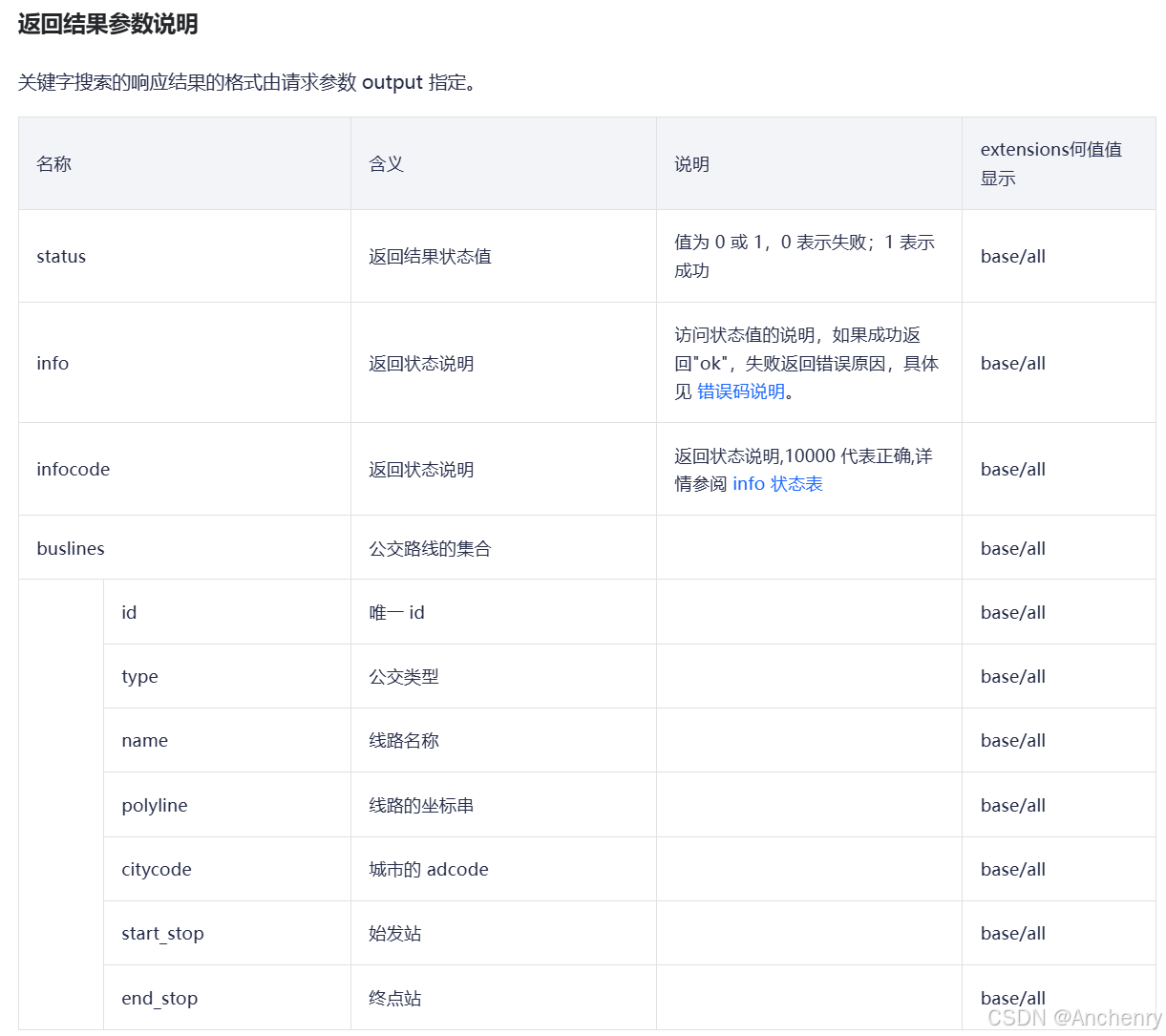Click base/all in the polyline row
The width and height of the screenshot is (1166, 1036).
(x=1013, y=805)
